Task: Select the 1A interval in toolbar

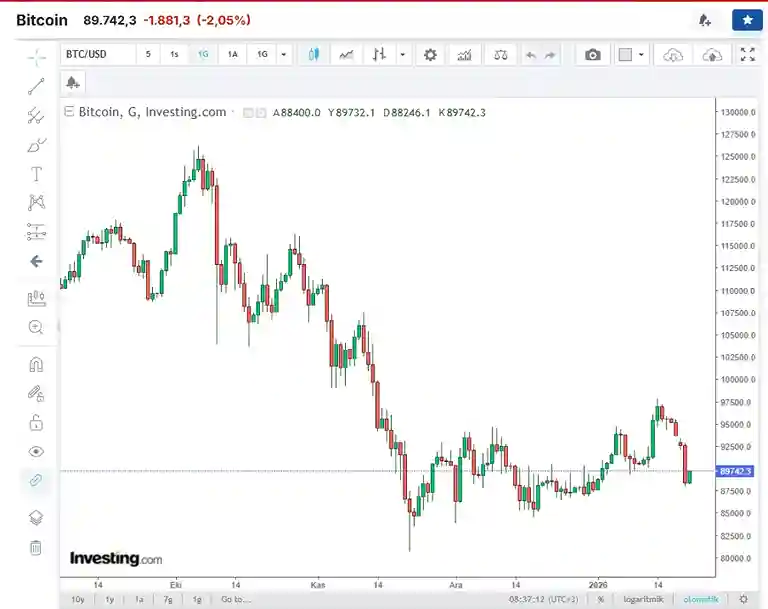Action: (x=233, y=55)
